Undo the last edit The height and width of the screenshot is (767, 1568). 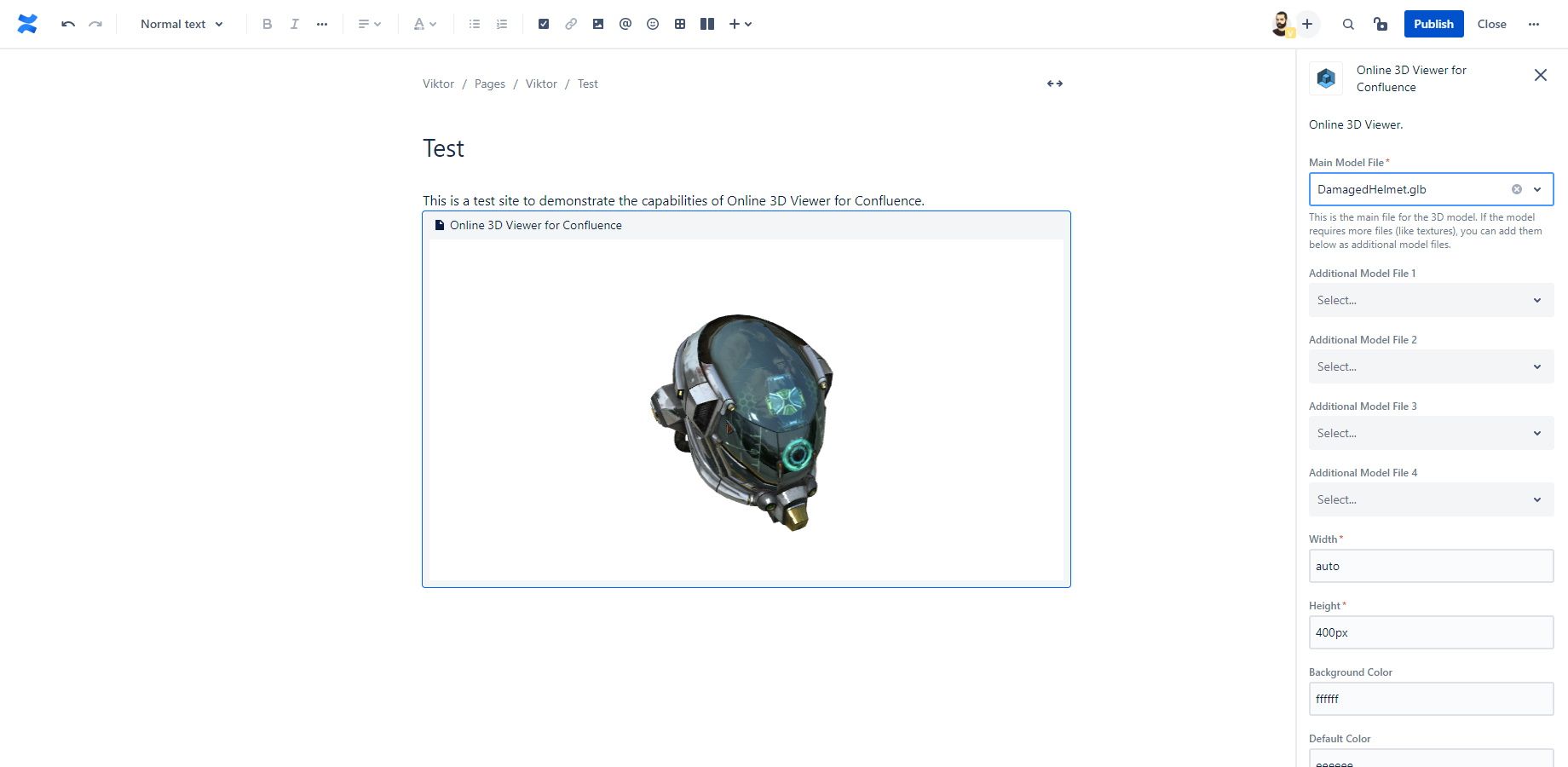click(x=68, y=24)
